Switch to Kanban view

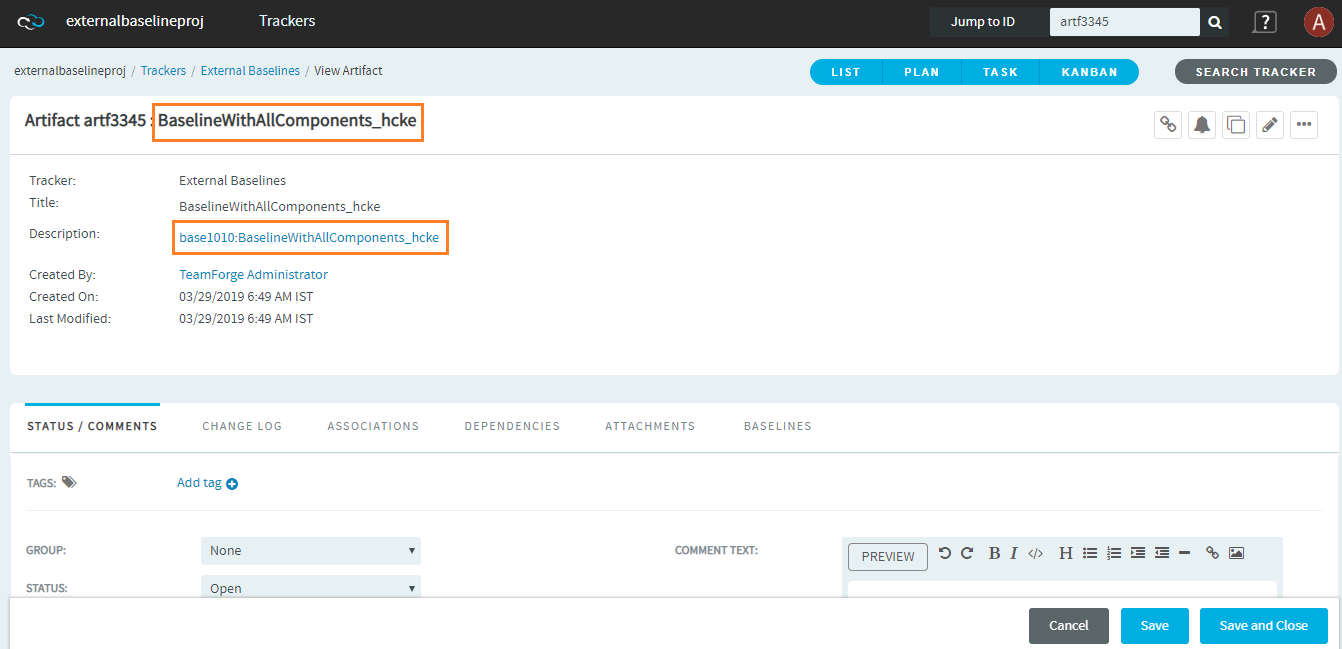pyautogui.click(x=1089, y=72)
